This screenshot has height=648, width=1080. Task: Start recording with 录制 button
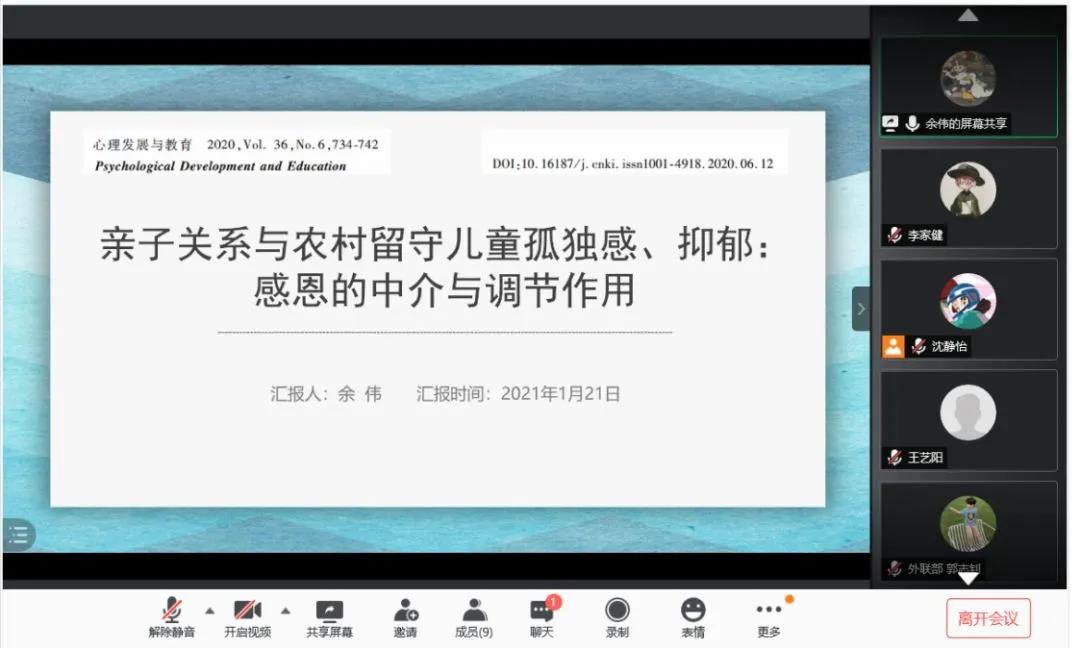(617, 617)
